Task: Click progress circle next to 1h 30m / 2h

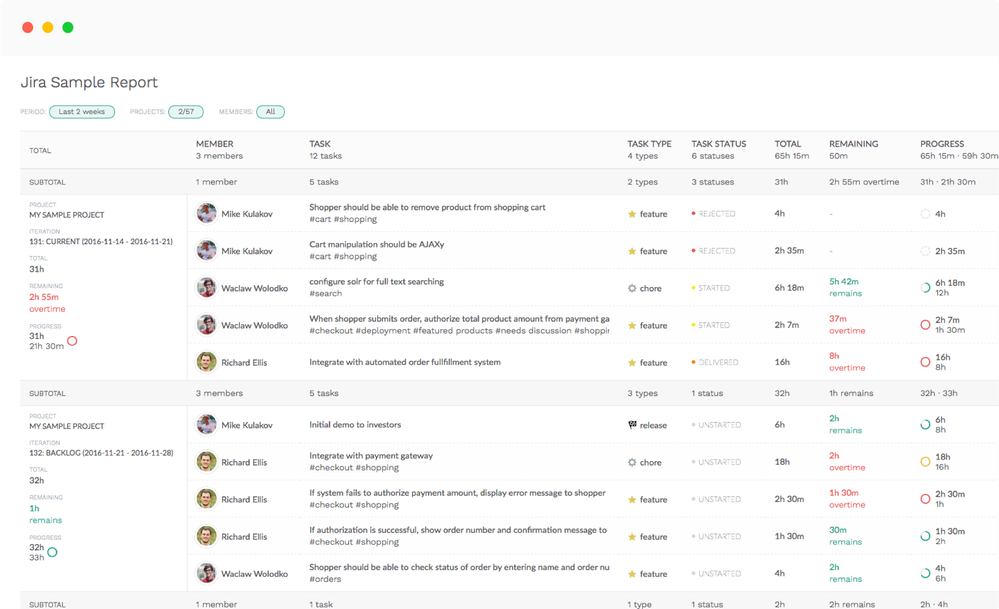Action: (x=925, y=536)
